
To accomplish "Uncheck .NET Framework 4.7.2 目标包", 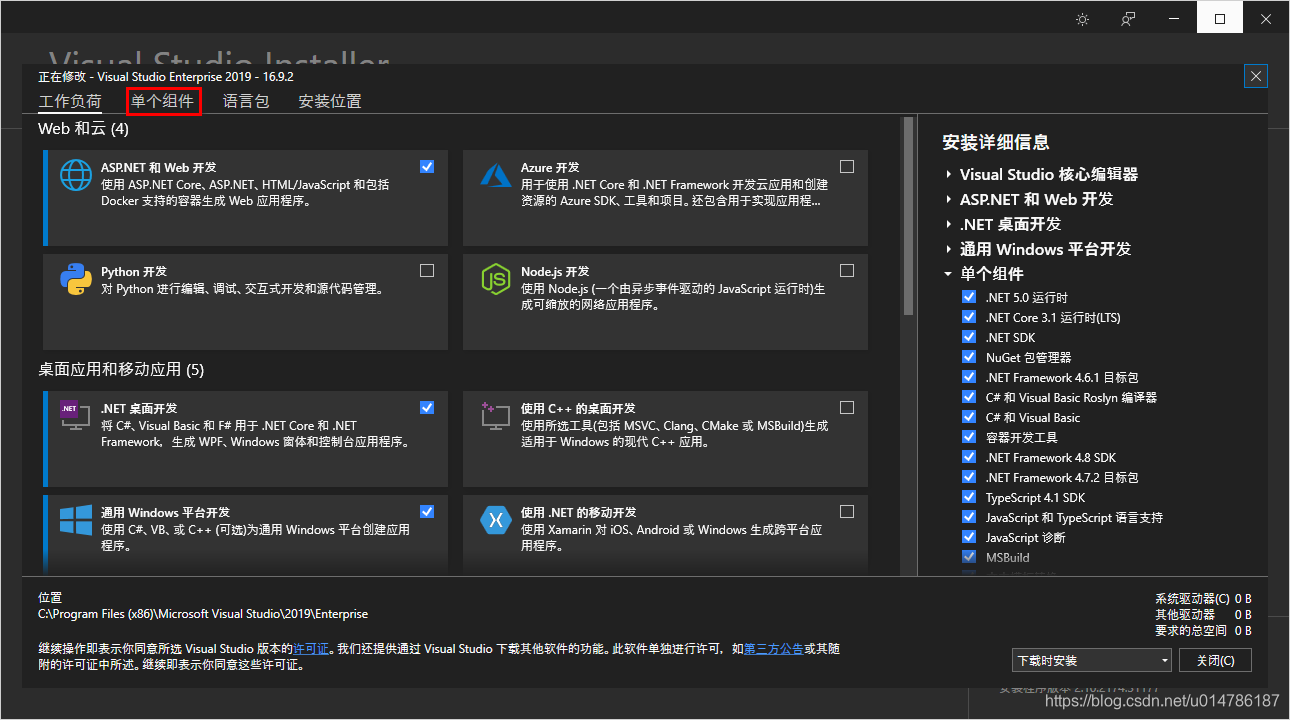I will 968,477.
